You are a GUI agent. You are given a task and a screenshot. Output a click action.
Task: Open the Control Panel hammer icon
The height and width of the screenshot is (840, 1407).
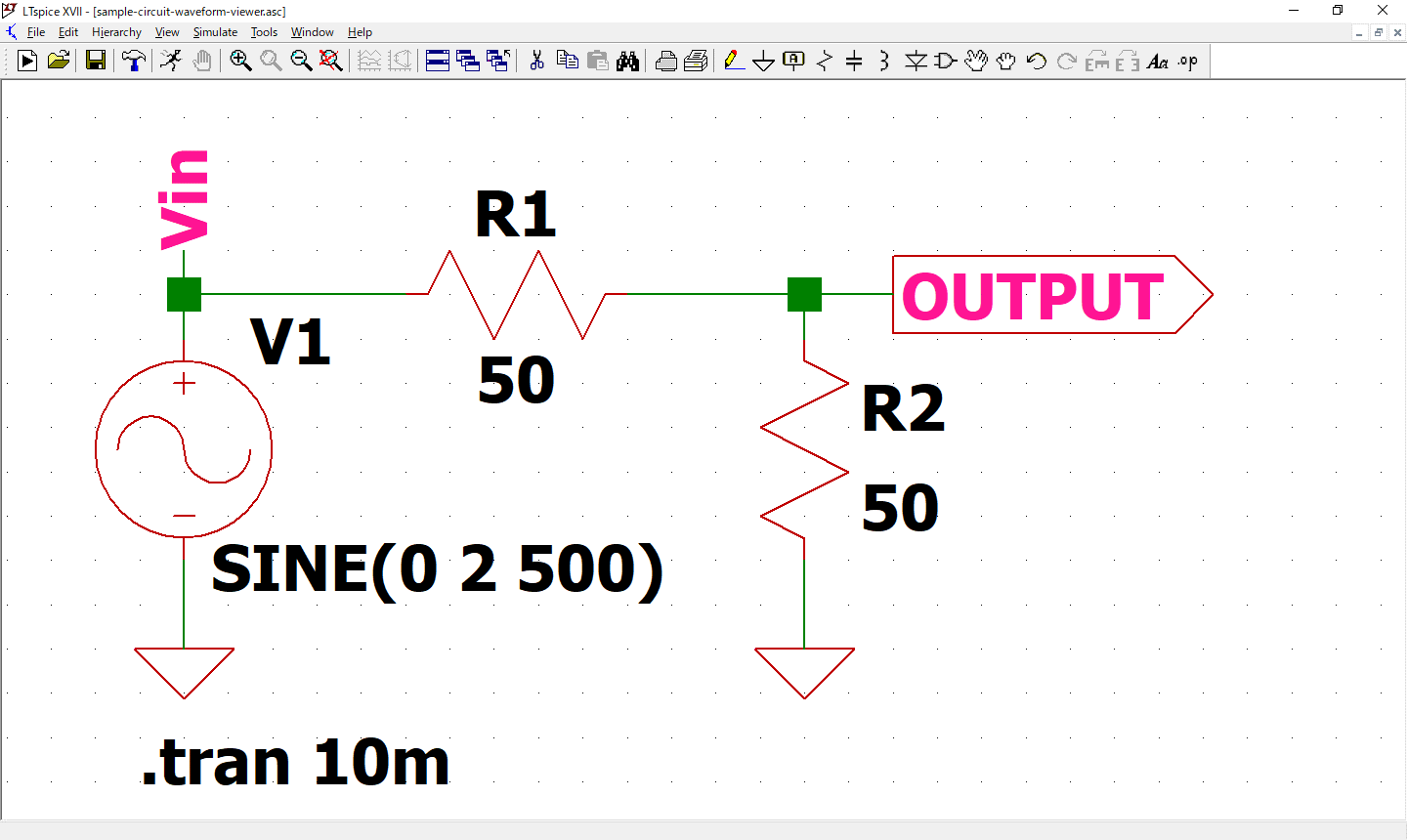click(133, 61)
